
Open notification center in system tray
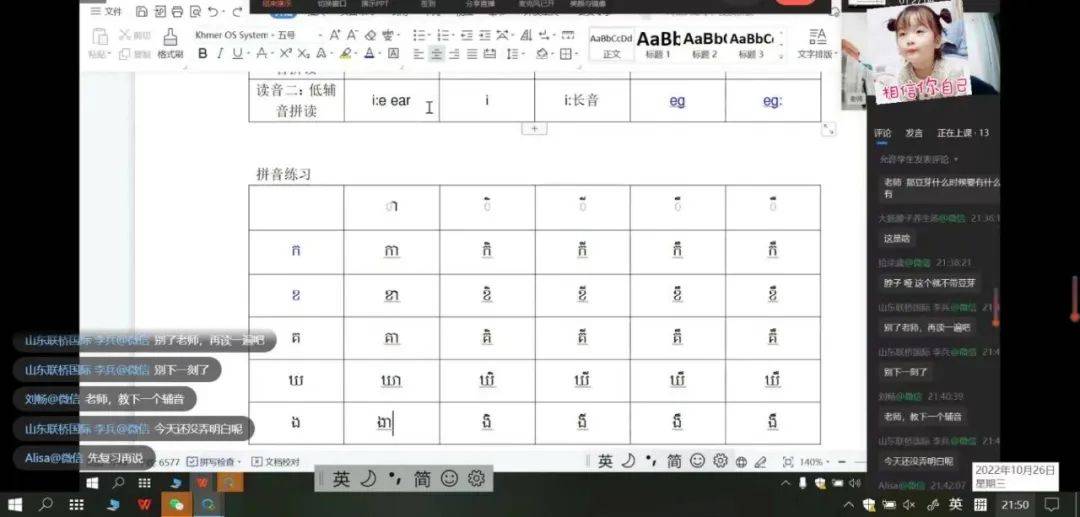pos(1052,505)
